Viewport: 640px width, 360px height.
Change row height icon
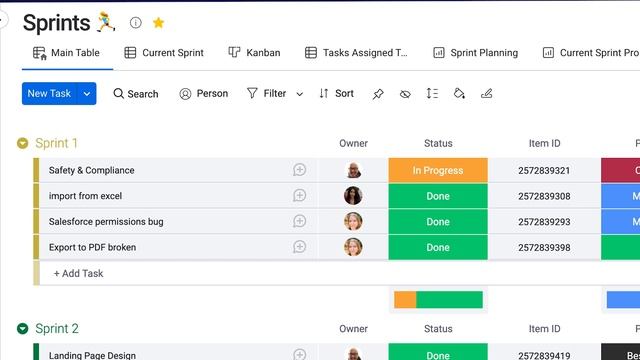[432, 94]
